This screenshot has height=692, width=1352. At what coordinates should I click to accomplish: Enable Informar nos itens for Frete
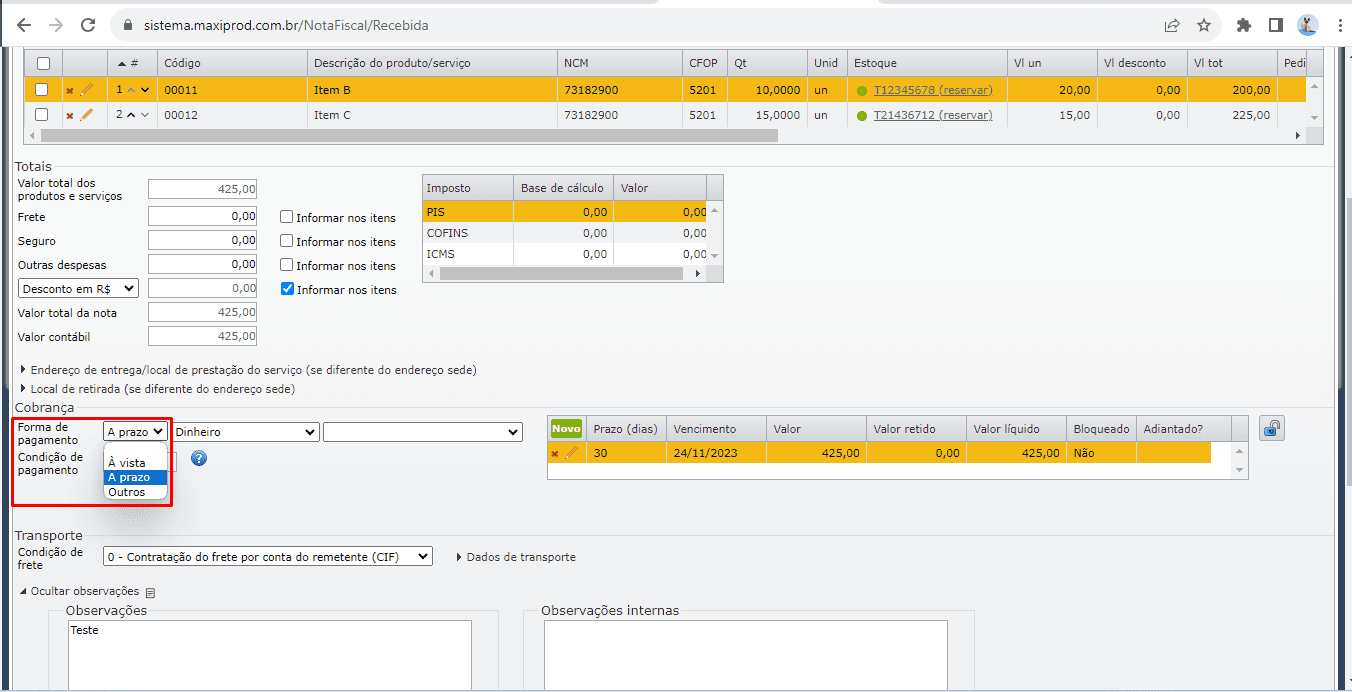pyautogui.click(x=287, y=217)
